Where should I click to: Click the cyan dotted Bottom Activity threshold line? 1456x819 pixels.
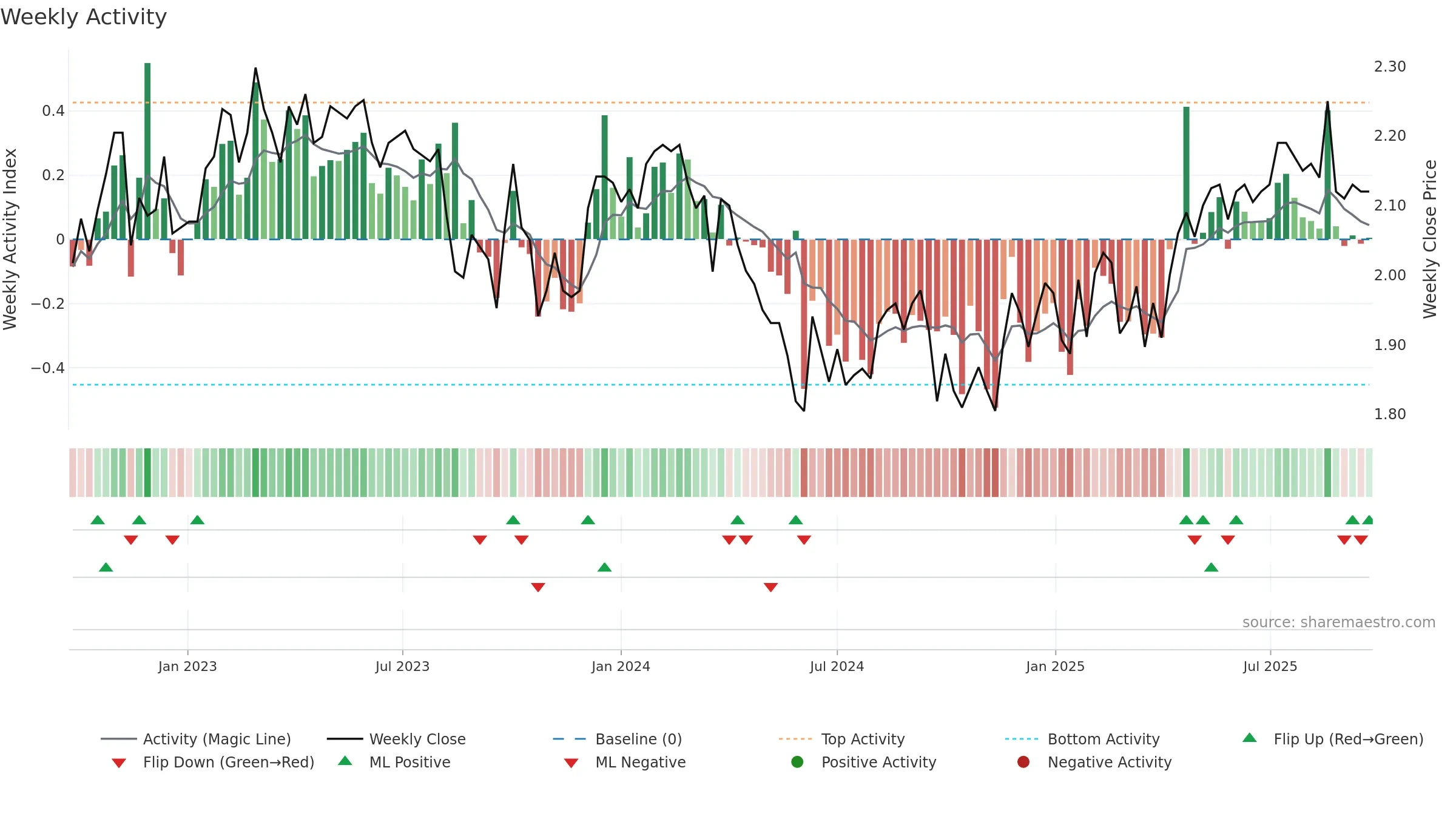721,385
